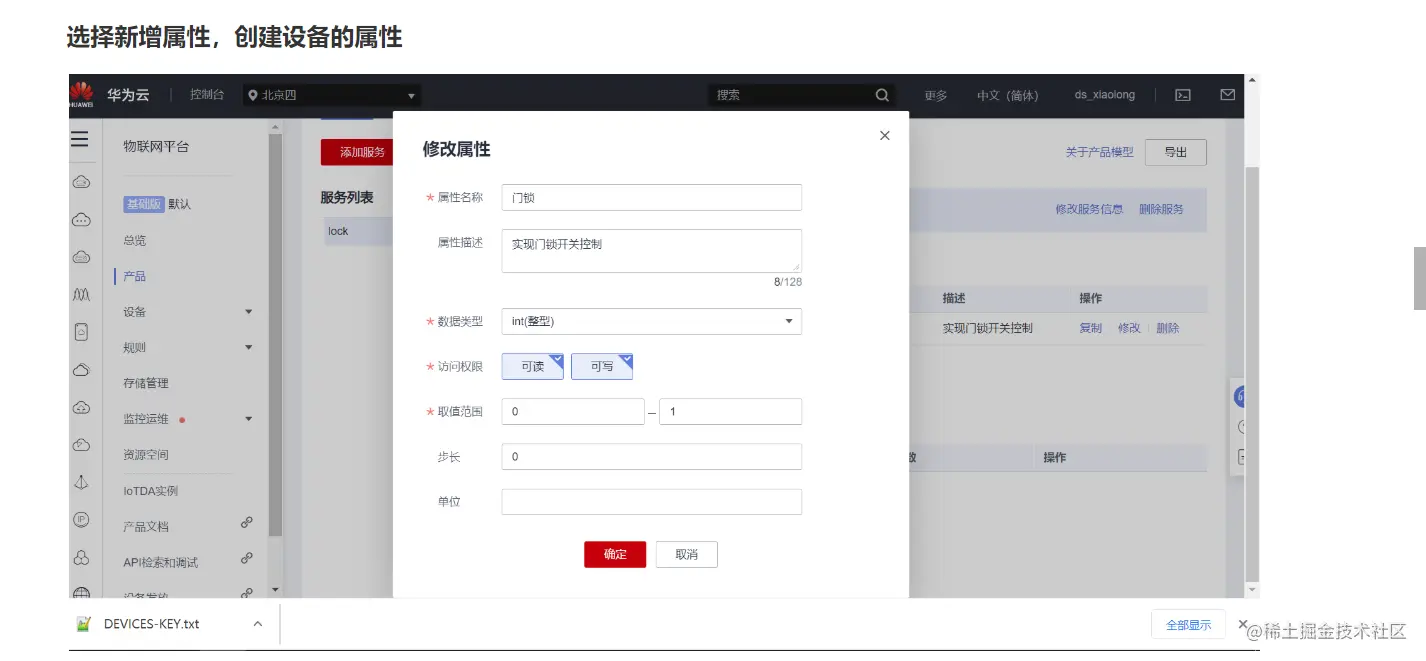Viewport: 1426px width, 661px height.
Task: Click the page vertical scrollbar on right
Action: 1251,372
